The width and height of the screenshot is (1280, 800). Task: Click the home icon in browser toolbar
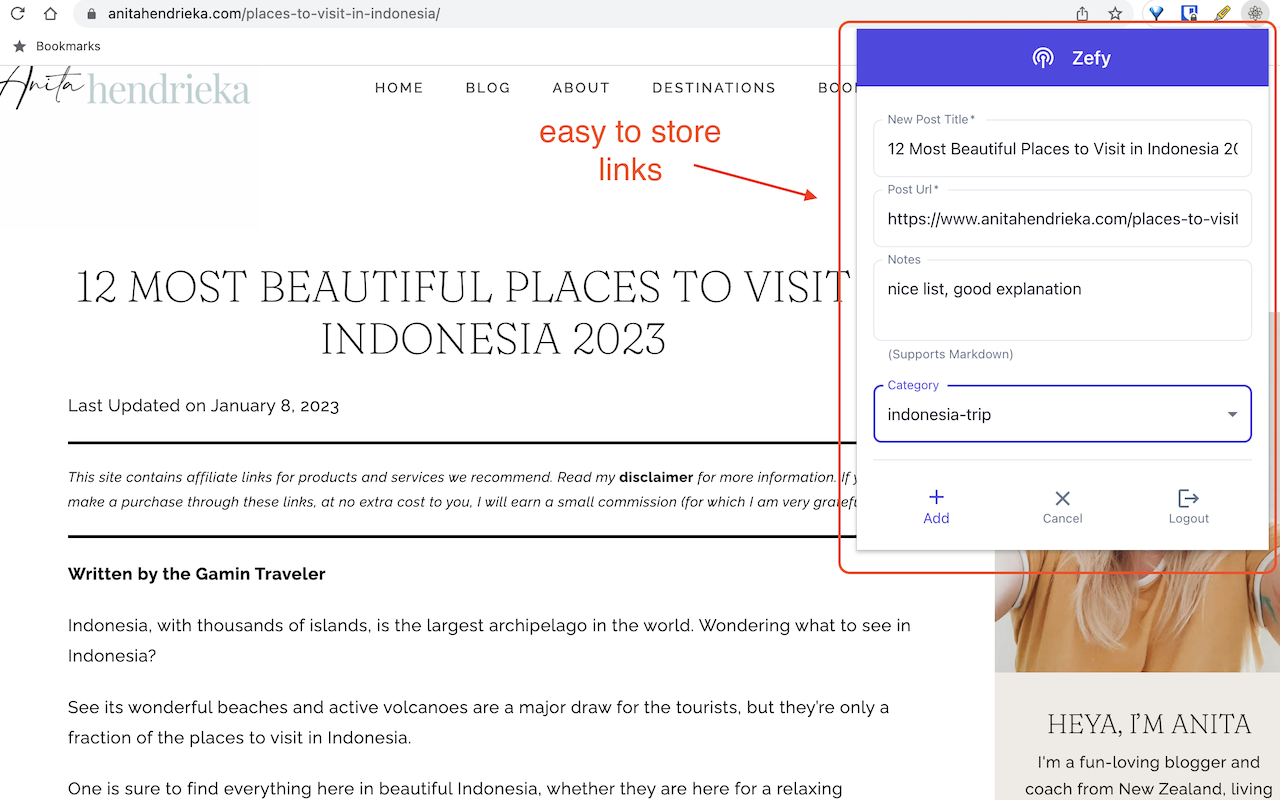[50, 14]
